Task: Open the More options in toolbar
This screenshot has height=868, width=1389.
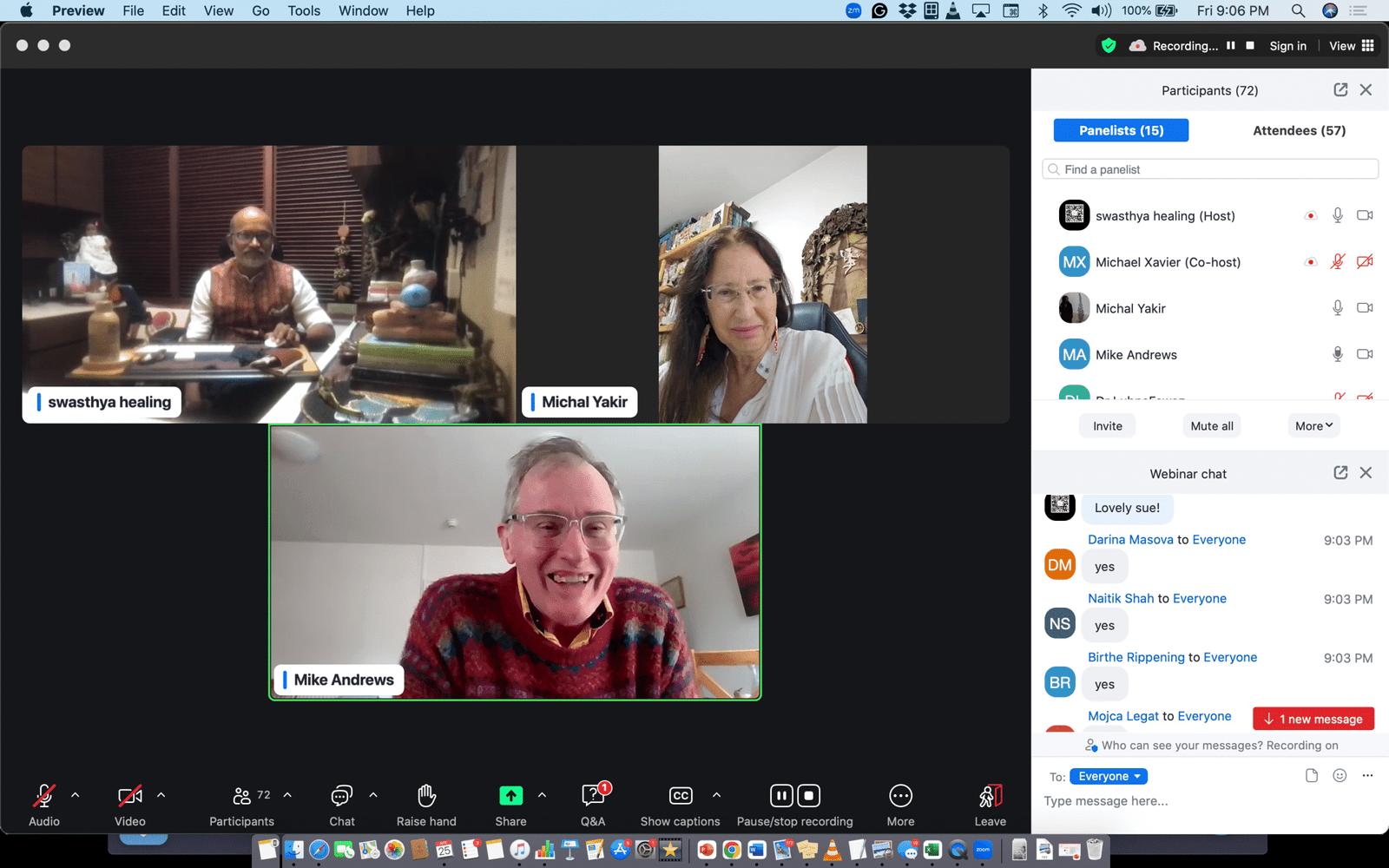Action: click(901, 795)
